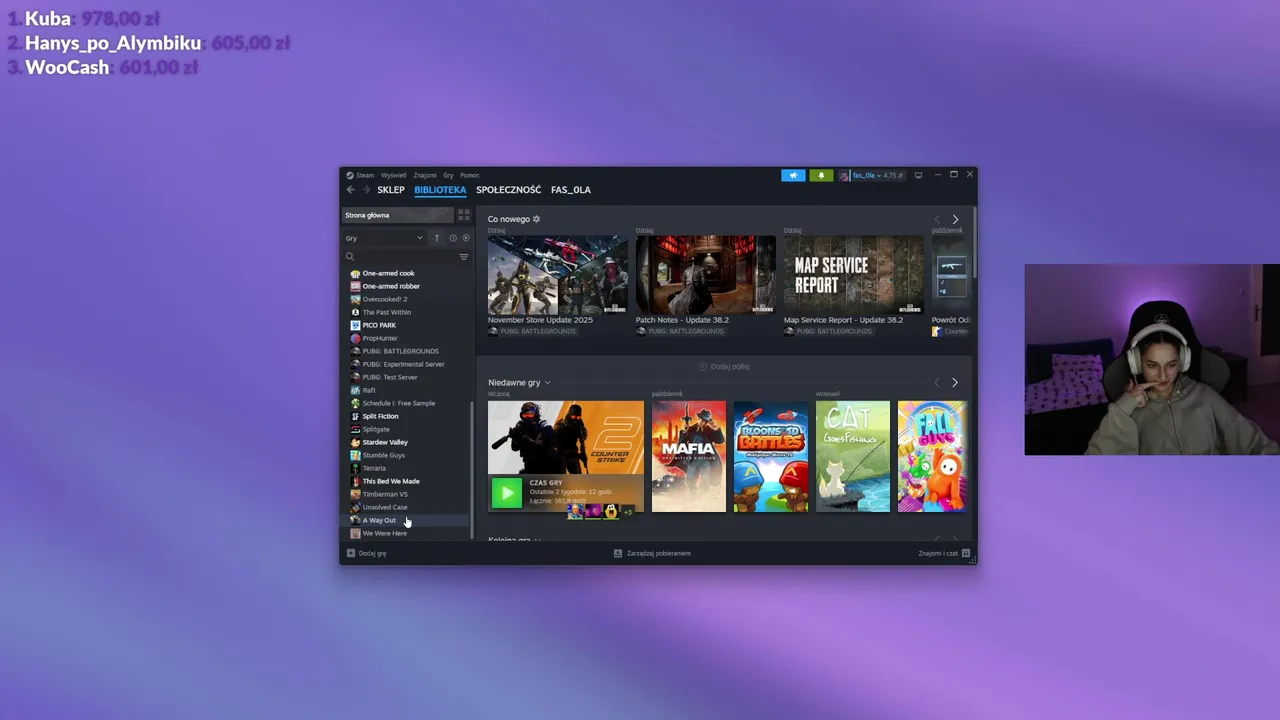Show next Niedawne gry items
The image size is (1280, 720).
955,383
